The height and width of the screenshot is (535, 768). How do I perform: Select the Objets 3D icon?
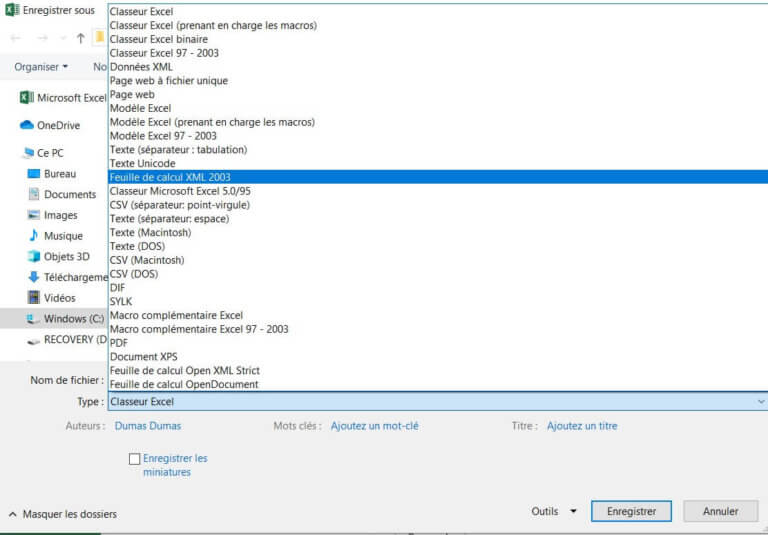[34, 257]
